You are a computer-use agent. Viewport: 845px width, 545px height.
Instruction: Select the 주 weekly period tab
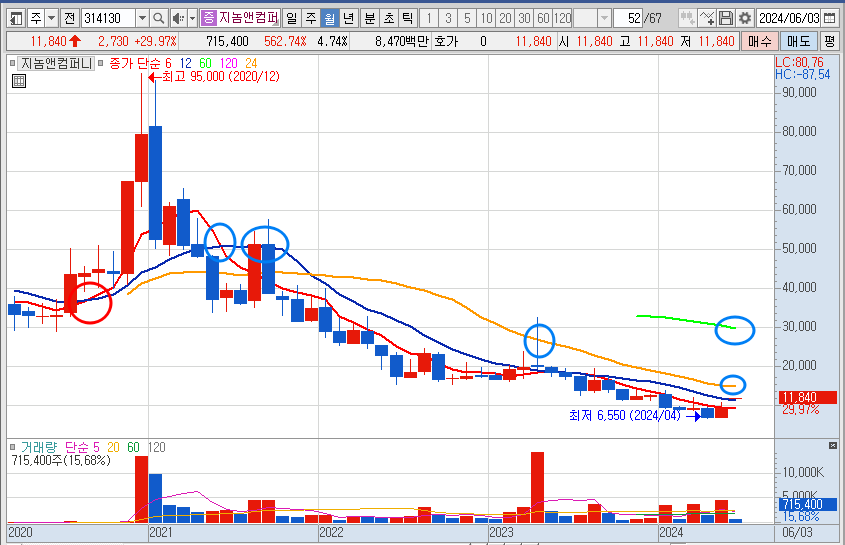click(x=311, y=18)
